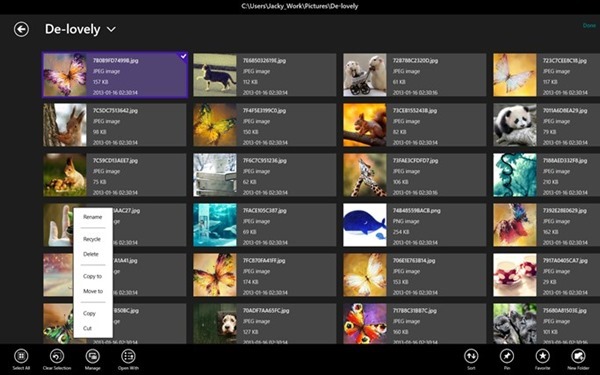Image resolution: width=600 pixels, height=375 pixels.
Task: Select the teal tree 210 KB thumbnail
Action: [515, 175]
